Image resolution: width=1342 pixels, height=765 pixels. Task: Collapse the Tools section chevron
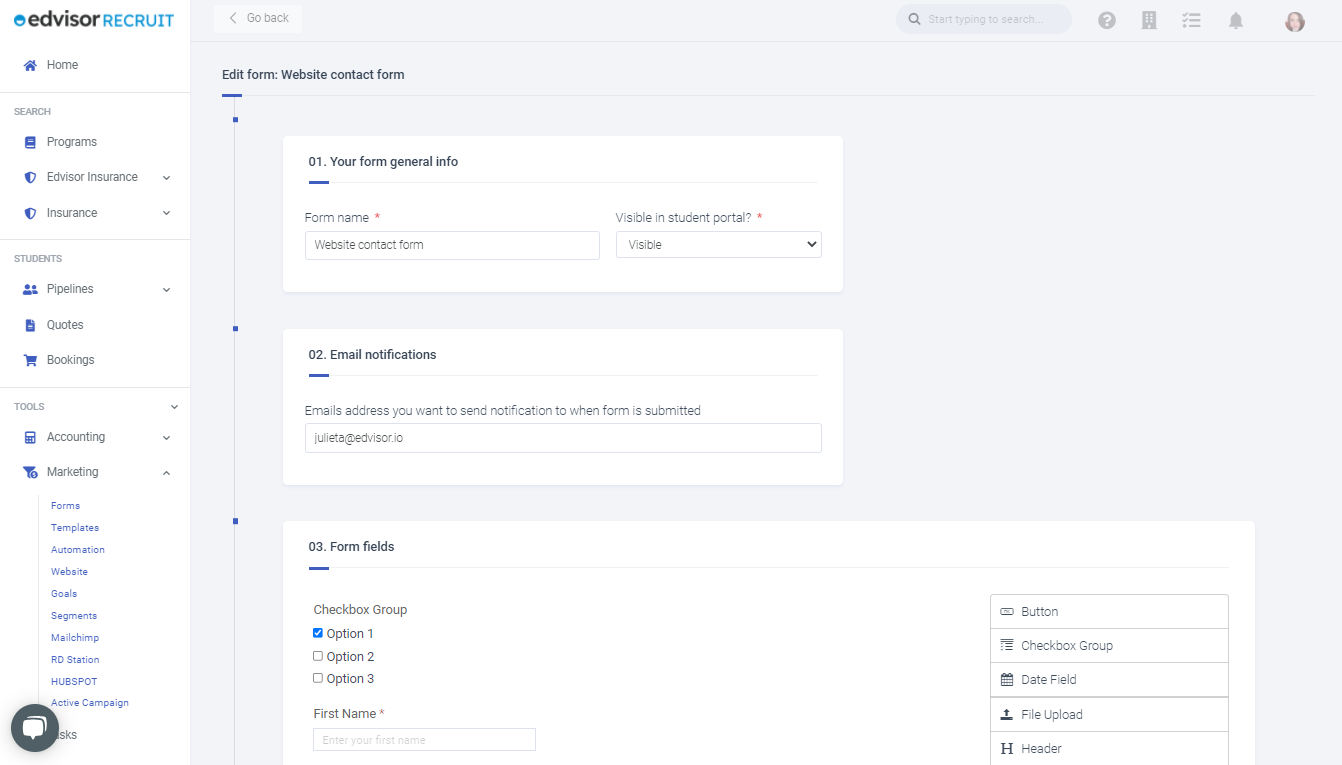[174, 407]
